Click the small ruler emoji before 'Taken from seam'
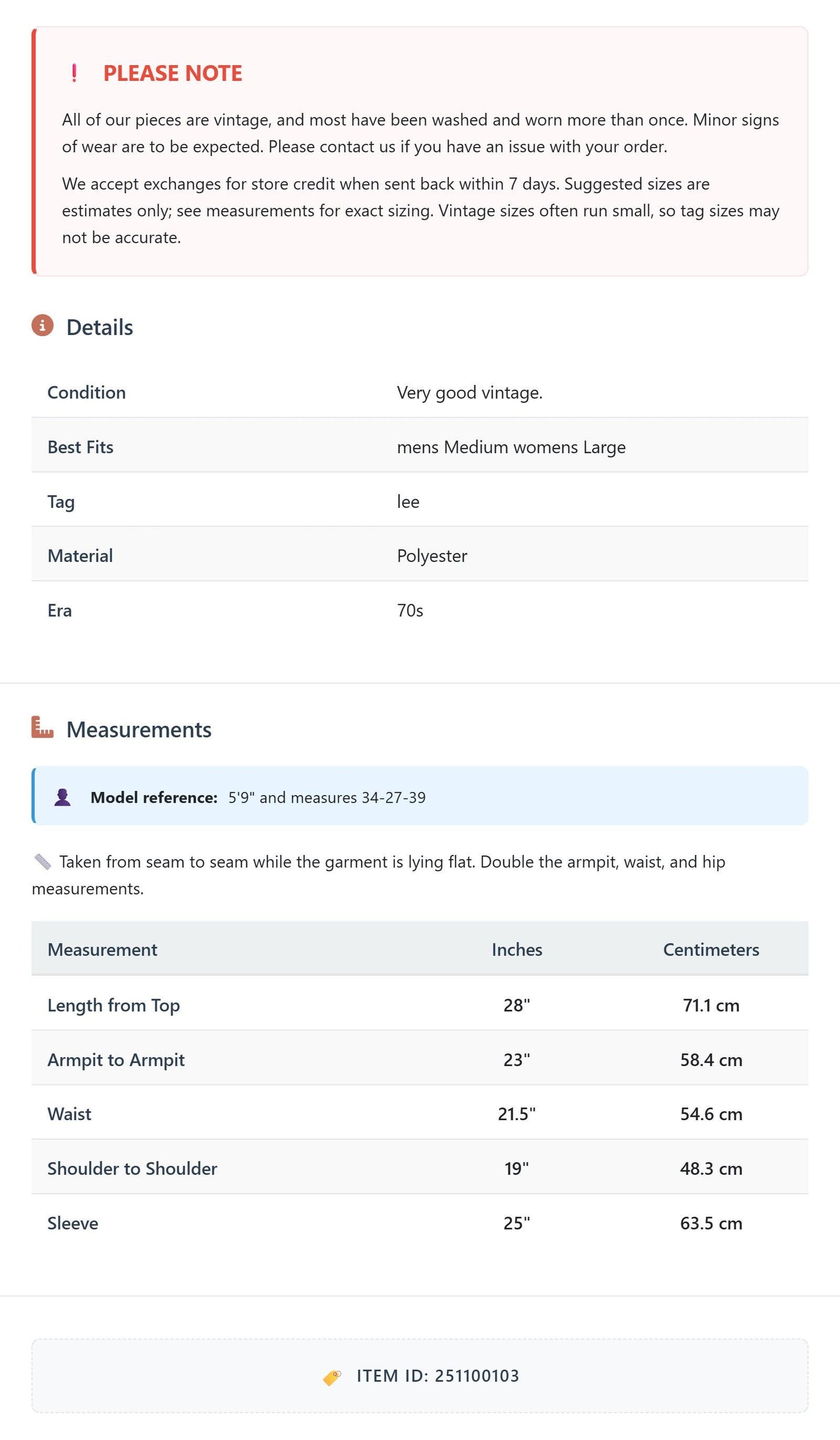Screen dimensions: 840x1440 coord(42,861)
